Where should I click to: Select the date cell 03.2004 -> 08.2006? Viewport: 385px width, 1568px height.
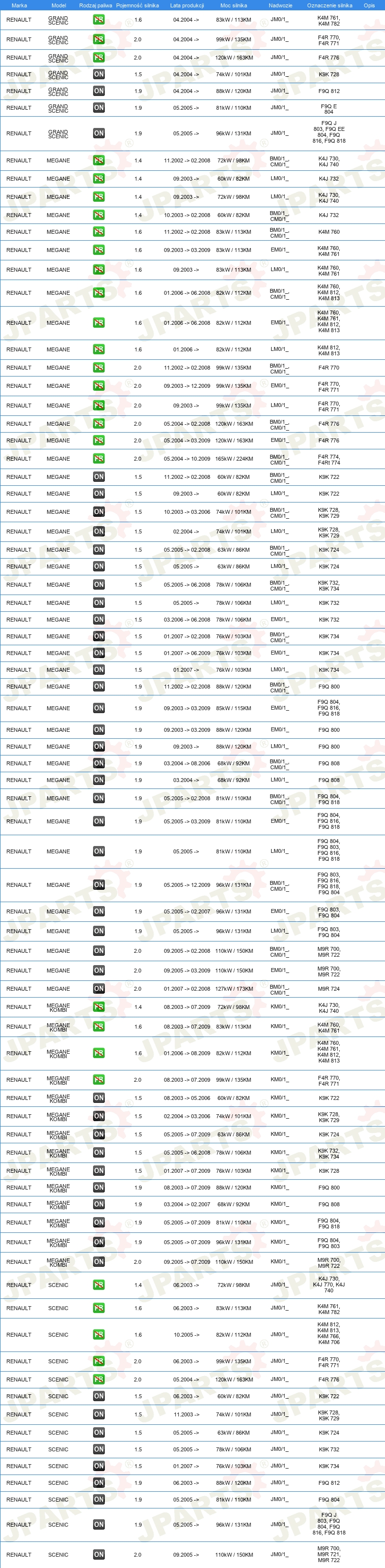tap(187, 763)
